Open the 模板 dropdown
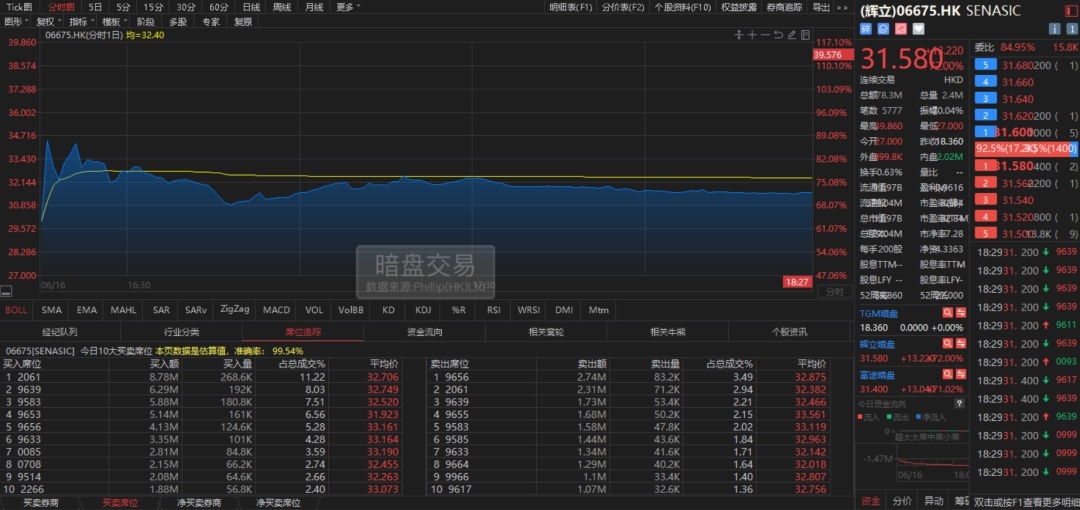This screenshot has width=1080, height=510. pyautogui.click(x=115, y=21)
